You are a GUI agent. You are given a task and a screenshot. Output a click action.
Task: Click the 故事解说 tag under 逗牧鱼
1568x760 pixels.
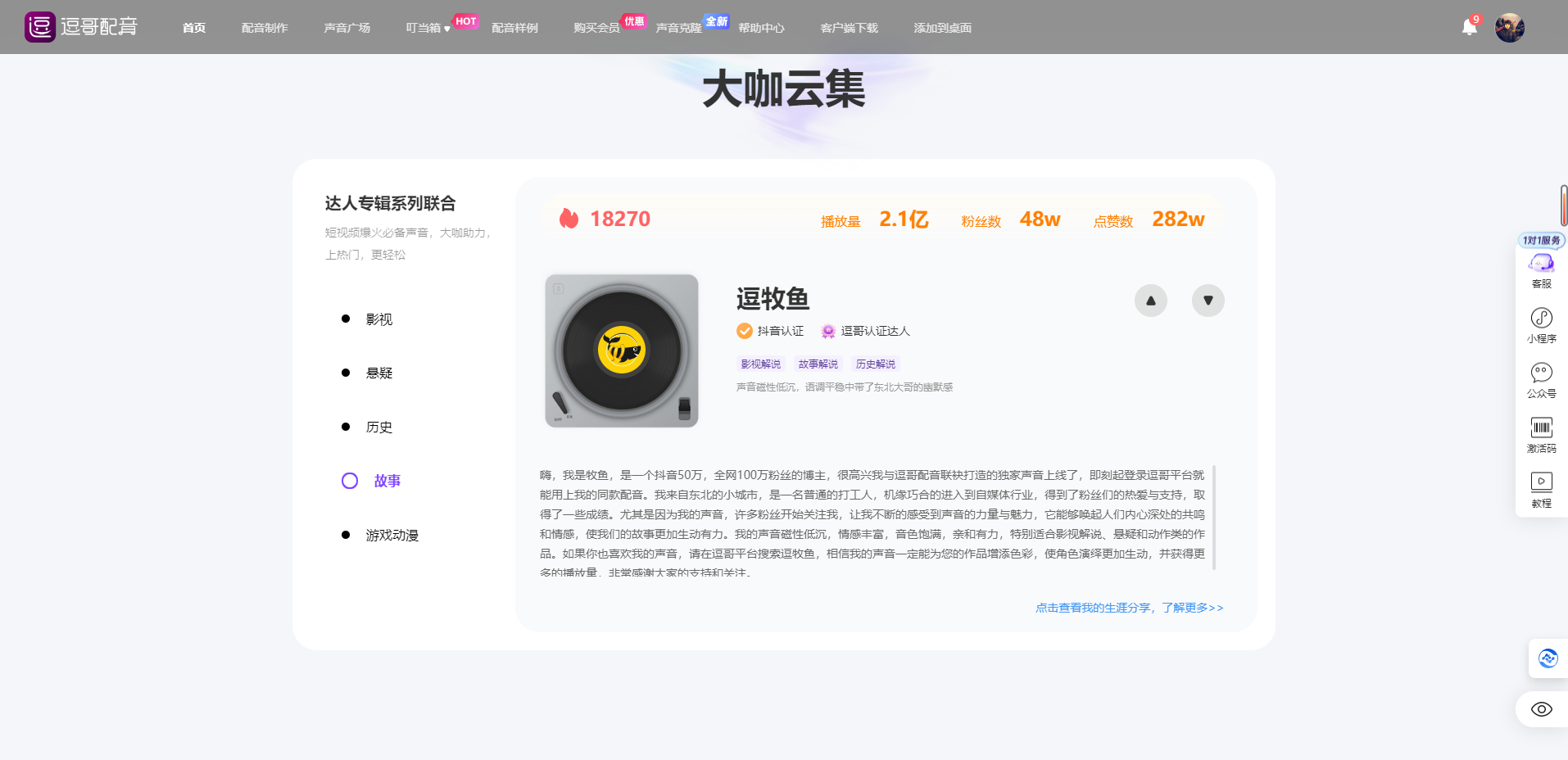[817, 363]
